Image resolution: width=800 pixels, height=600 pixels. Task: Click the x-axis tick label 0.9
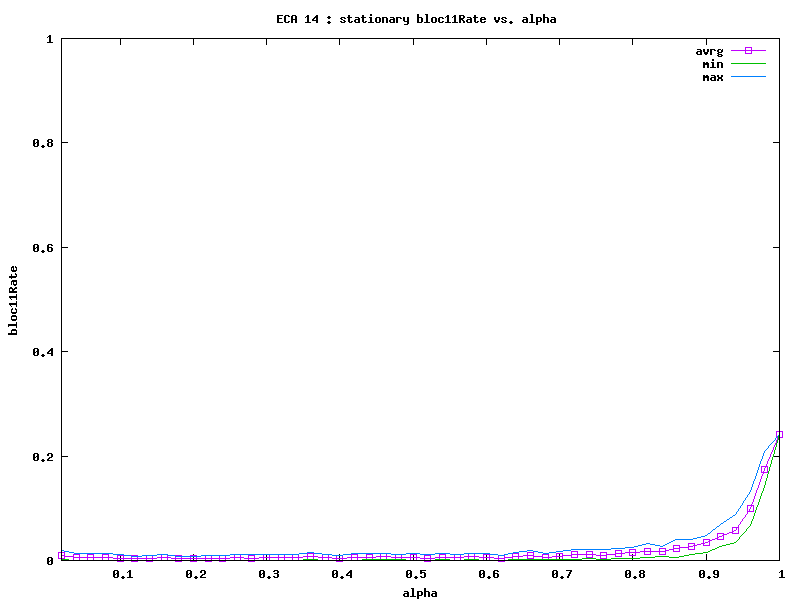[x=708, y=574]
